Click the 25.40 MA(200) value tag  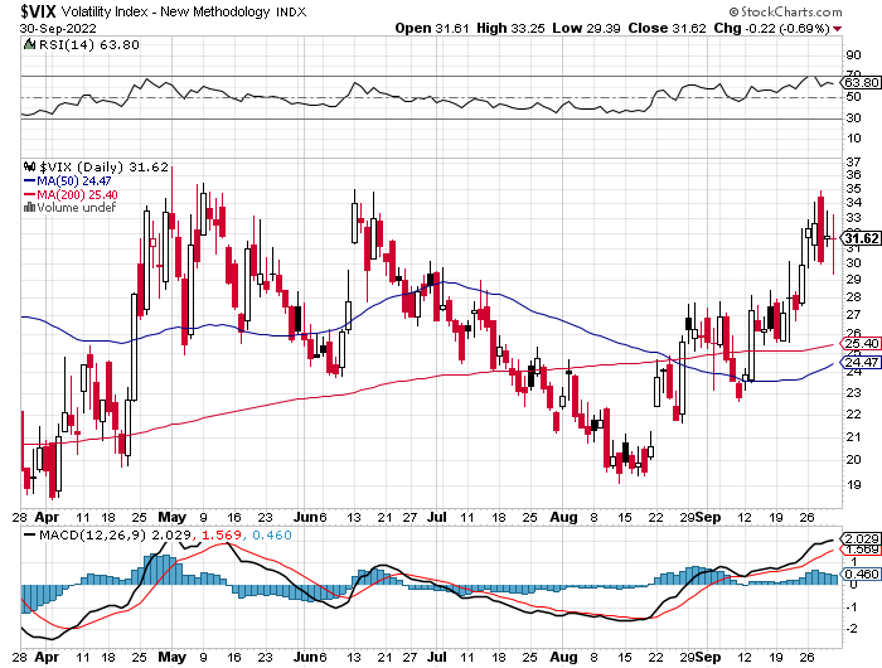(860, 343)
